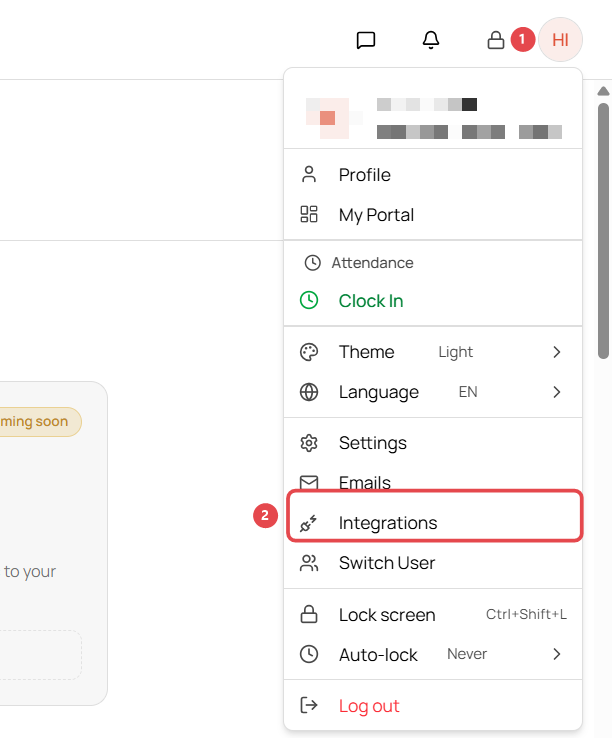Screen dimensions: 612x738
Task: Click the Ctrl+Shift+L shortcut text
Action: coord(526,614)
